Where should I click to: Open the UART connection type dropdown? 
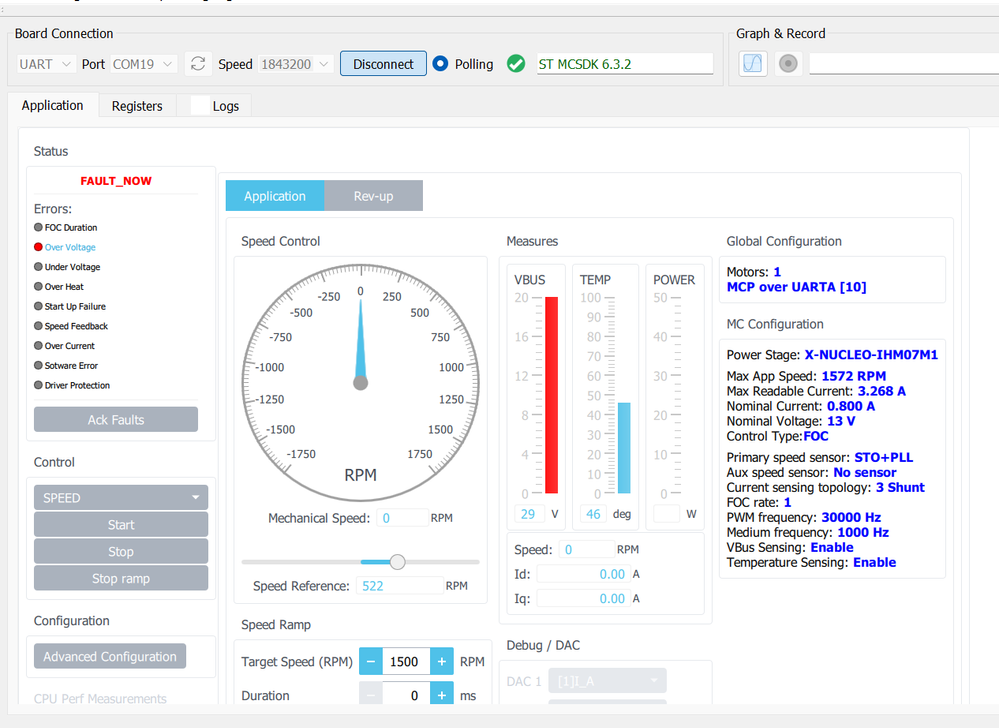click(x=46, y=64)
